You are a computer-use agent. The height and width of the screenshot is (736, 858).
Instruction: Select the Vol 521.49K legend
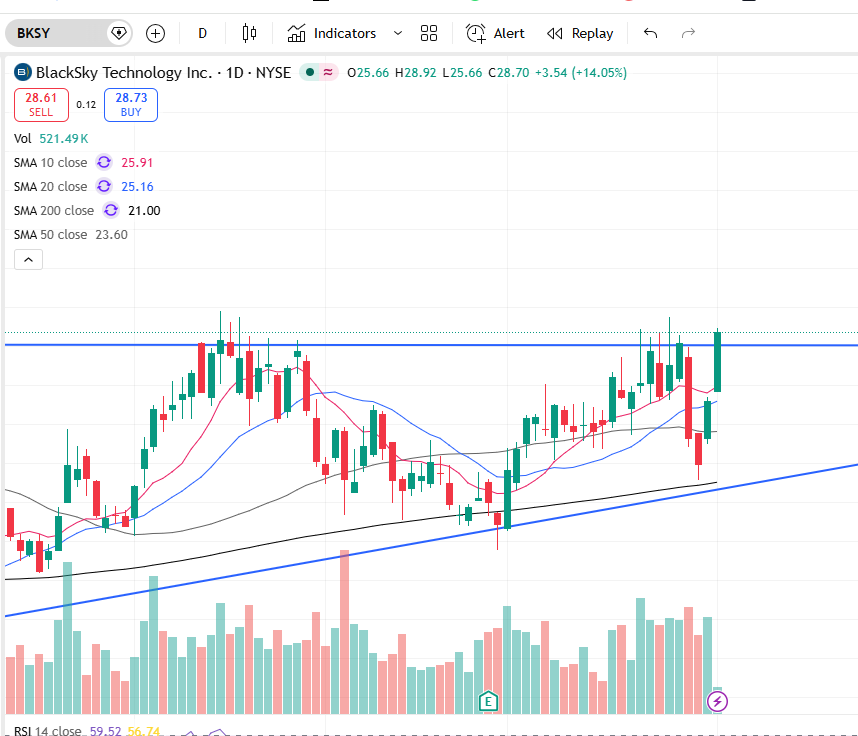(51, 138)
